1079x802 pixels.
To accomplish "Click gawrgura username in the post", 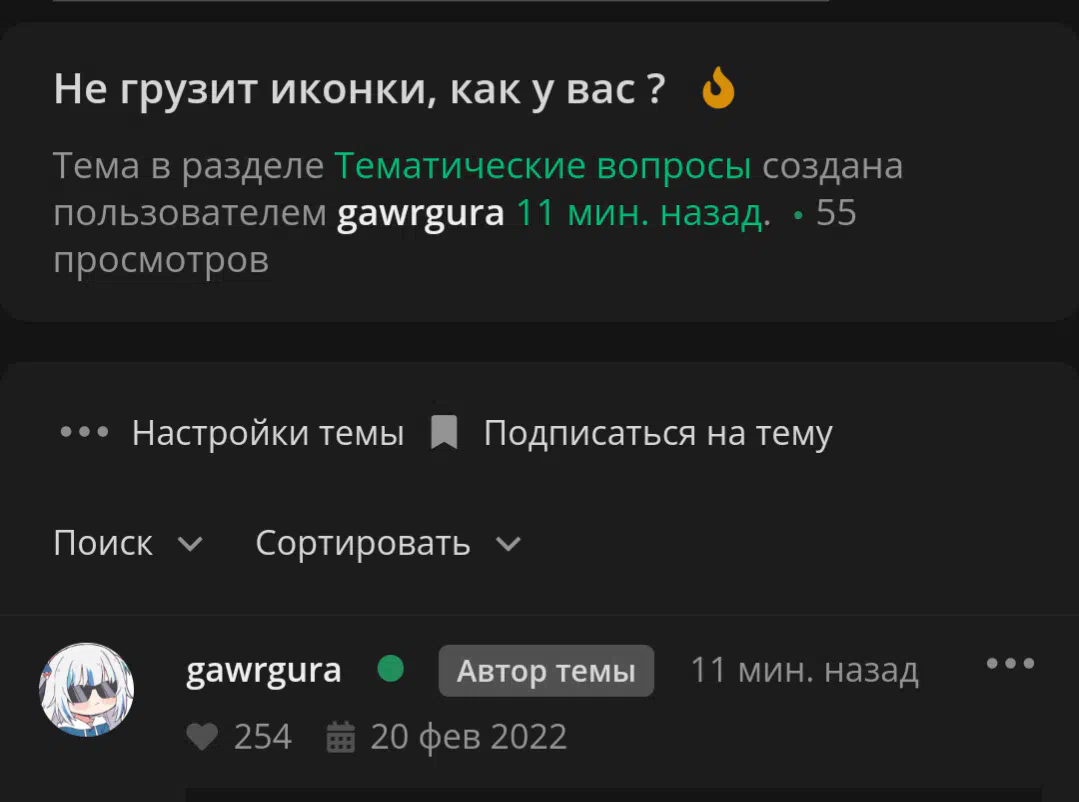I will (x=264, y=670).
